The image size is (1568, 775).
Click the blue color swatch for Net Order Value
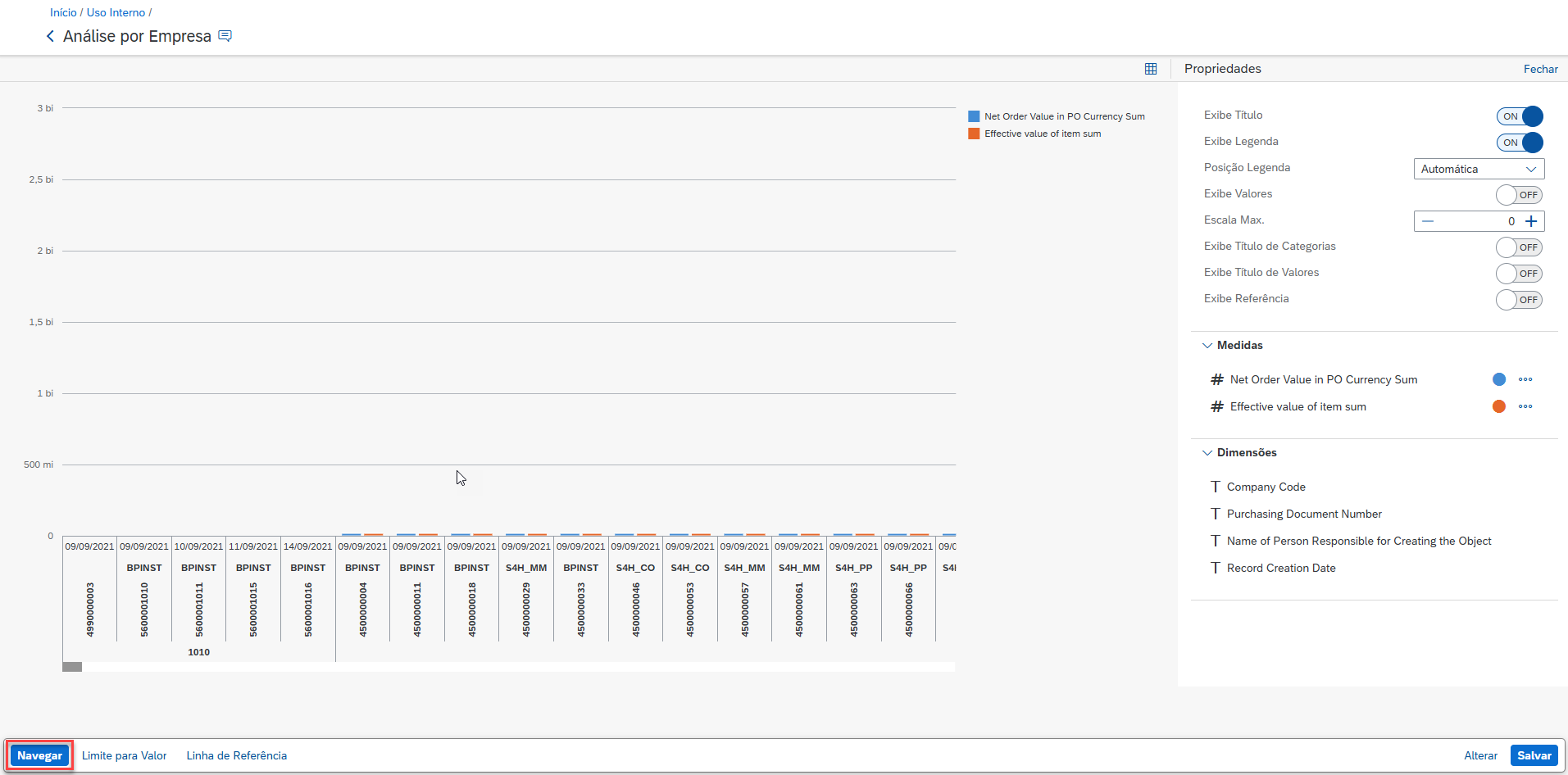coord(1498,379)
